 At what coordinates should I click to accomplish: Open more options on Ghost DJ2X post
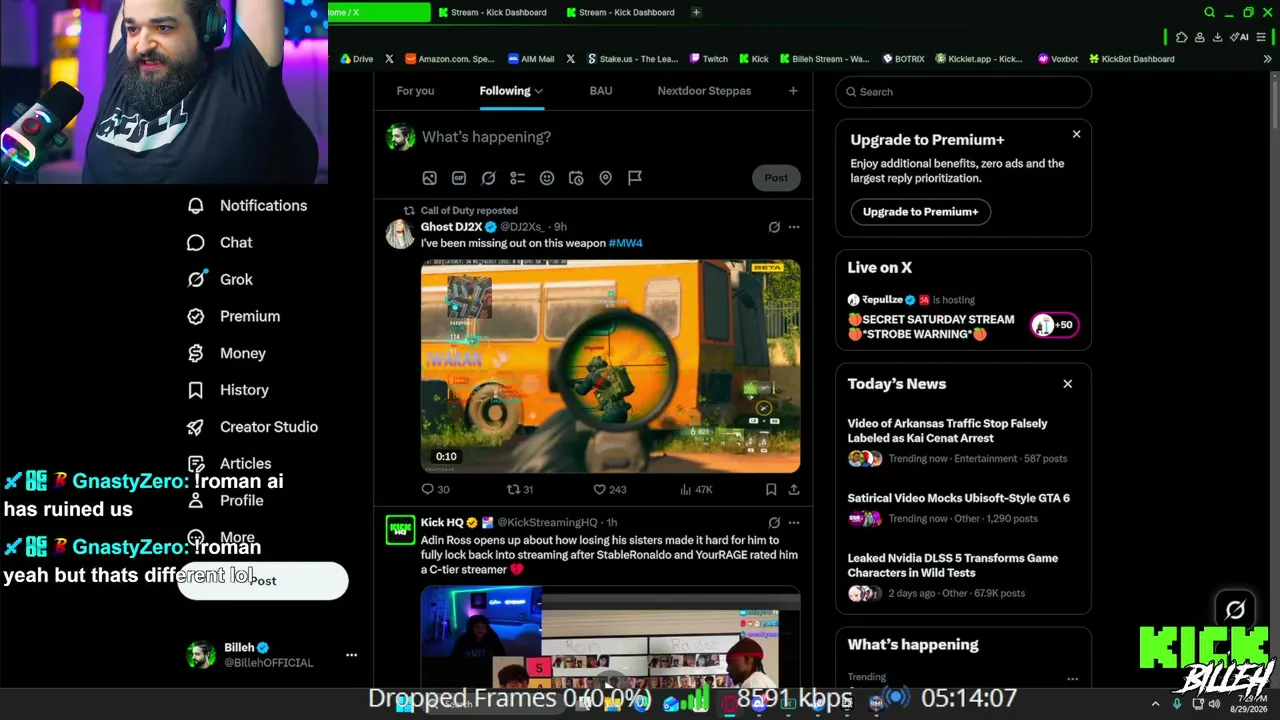[x=794, y=227]
